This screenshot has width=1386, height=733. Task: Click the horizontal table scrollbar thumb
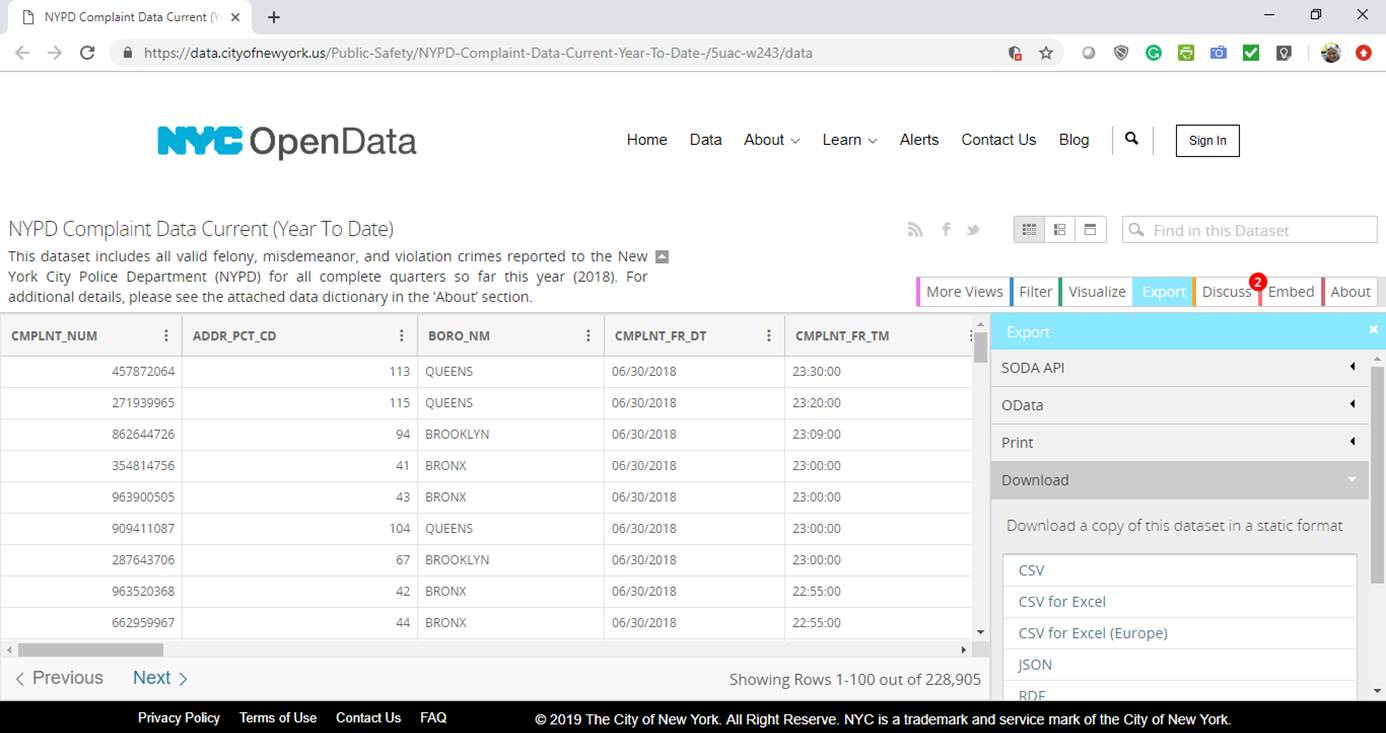click(90, 650)
